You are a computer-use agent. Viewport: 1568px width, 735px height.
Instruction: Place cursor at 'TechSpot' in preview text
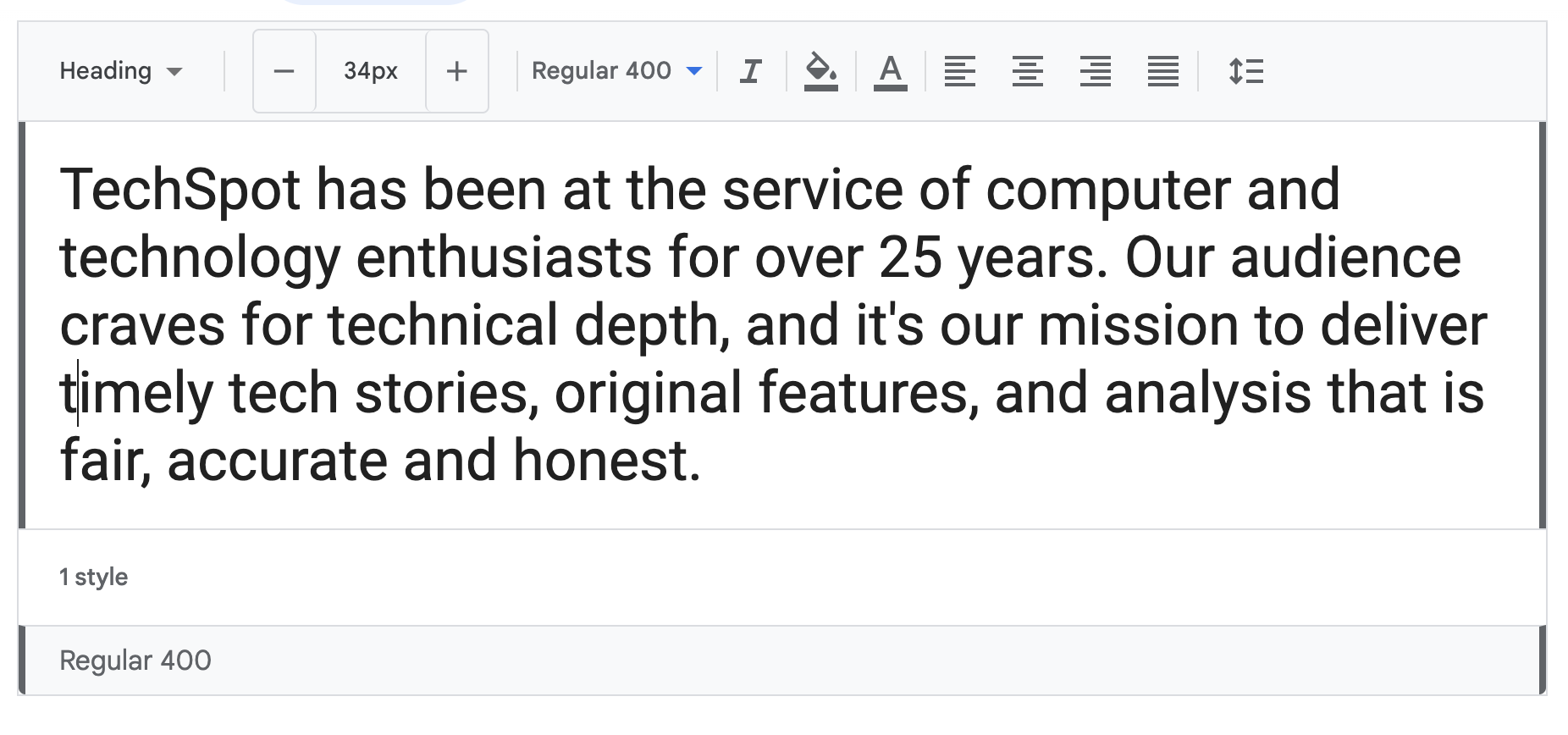(x=180, y=190)
